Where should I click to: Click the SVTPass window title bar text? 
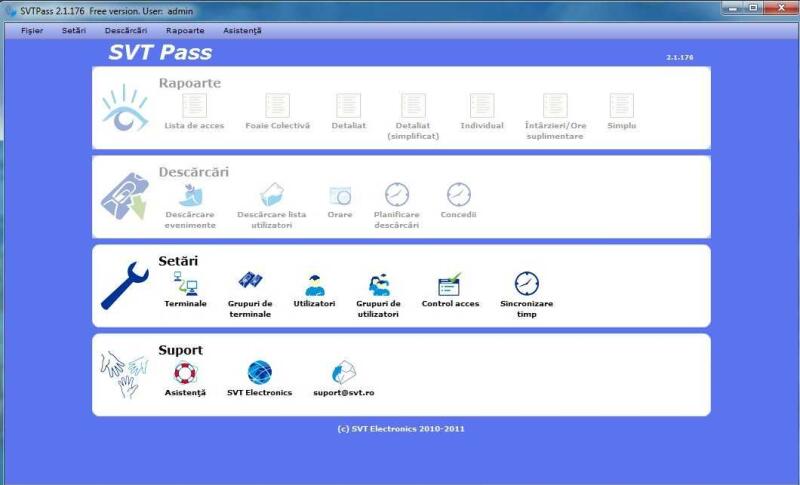(107, 11)
